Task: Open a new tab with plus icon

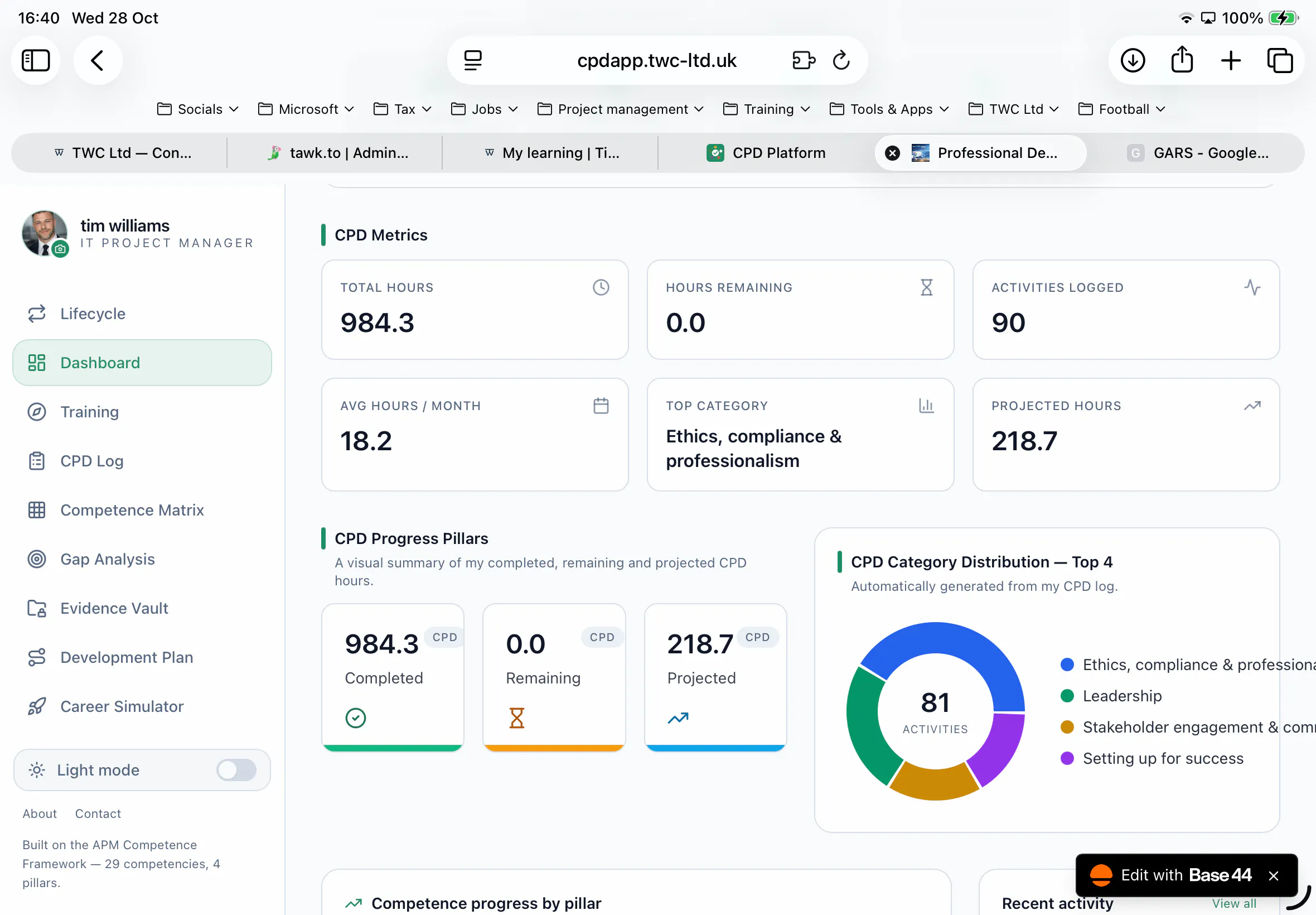Action: (x=1231, y=60)
